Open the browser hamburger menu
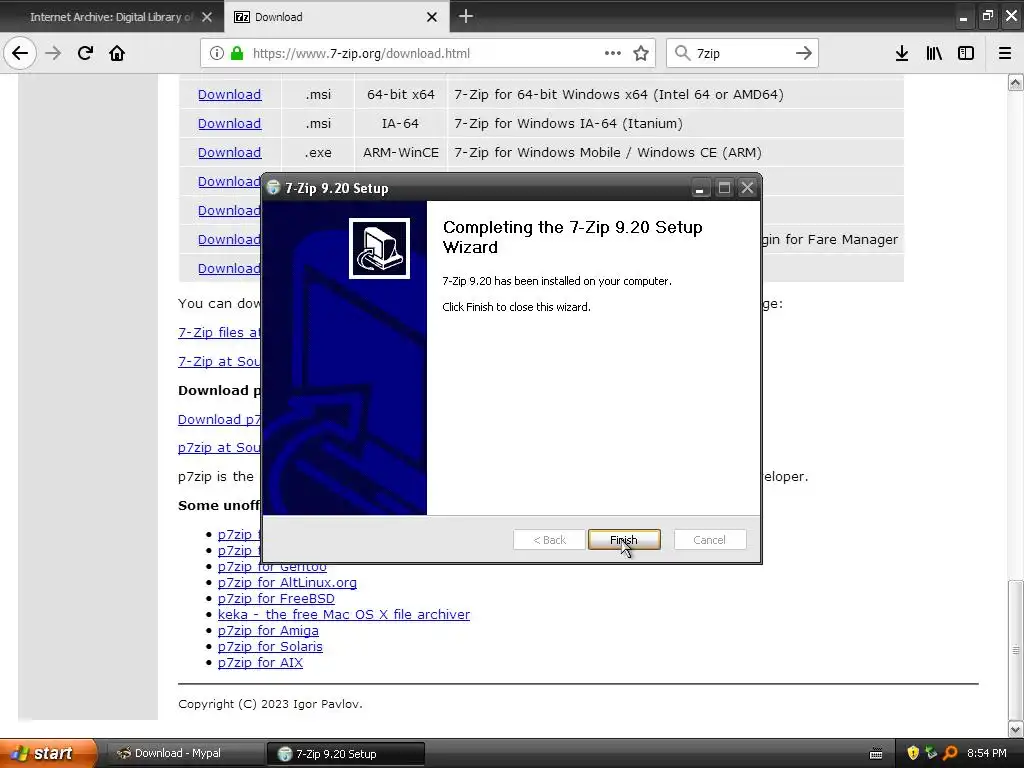This screenshot has height=768, width=1024. 1005,53
